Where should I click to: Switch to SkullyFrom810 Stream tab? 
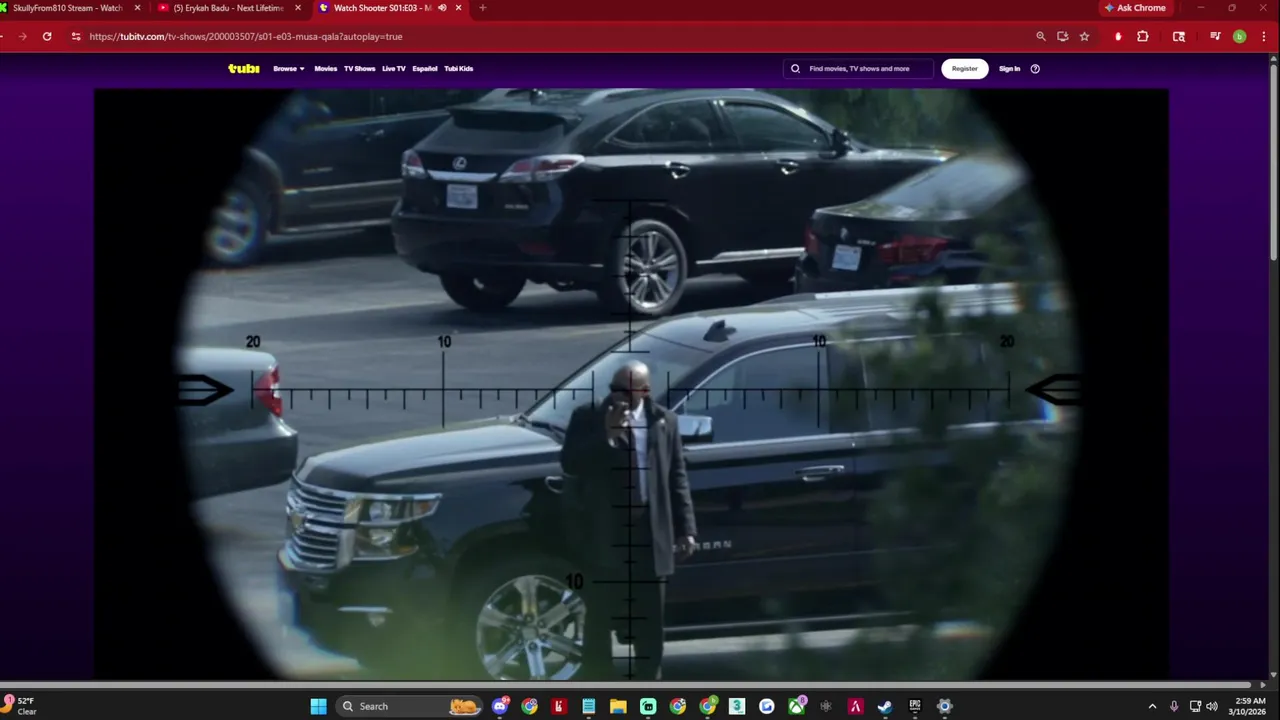pos(68,8)
